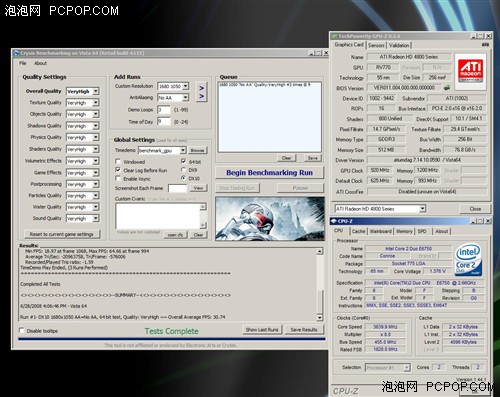Toggle the 64-bit checkbox
Viewport: 500px width, 397px height.
(183, 162)
